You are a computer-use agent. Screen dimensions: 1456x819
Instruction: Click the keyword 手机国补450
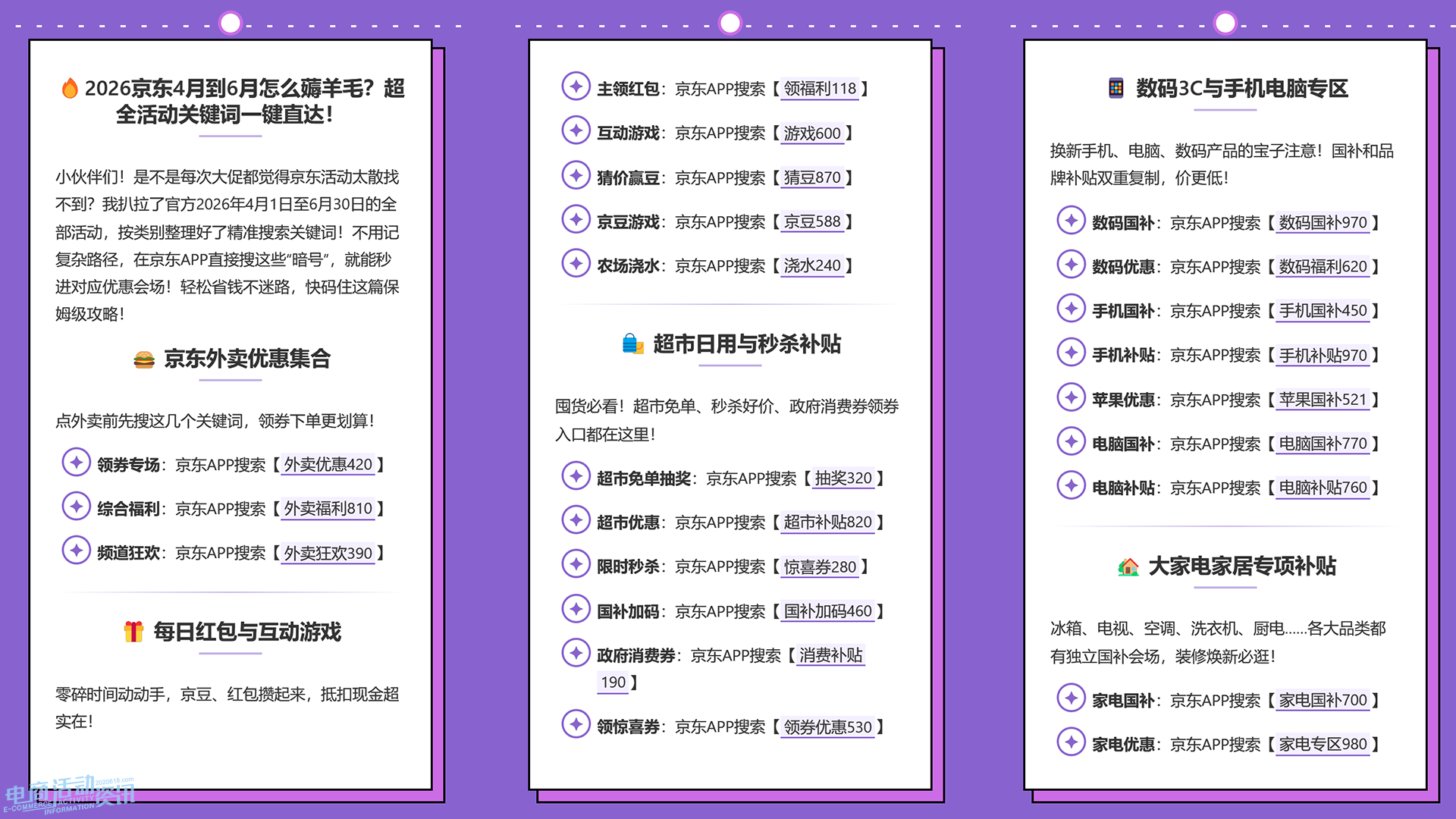click(x=1323, y=311)
